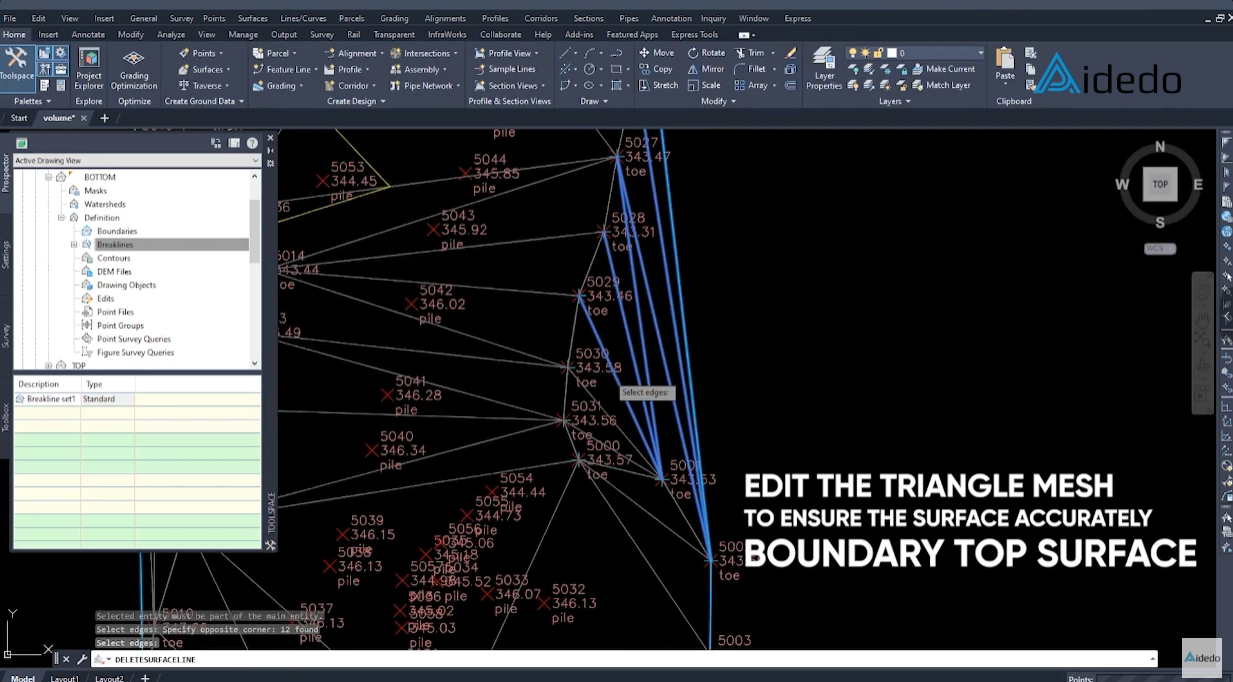Open the Corridors menu
Image resolution: width=1233 pixels, height=682 pixels.
541,18
